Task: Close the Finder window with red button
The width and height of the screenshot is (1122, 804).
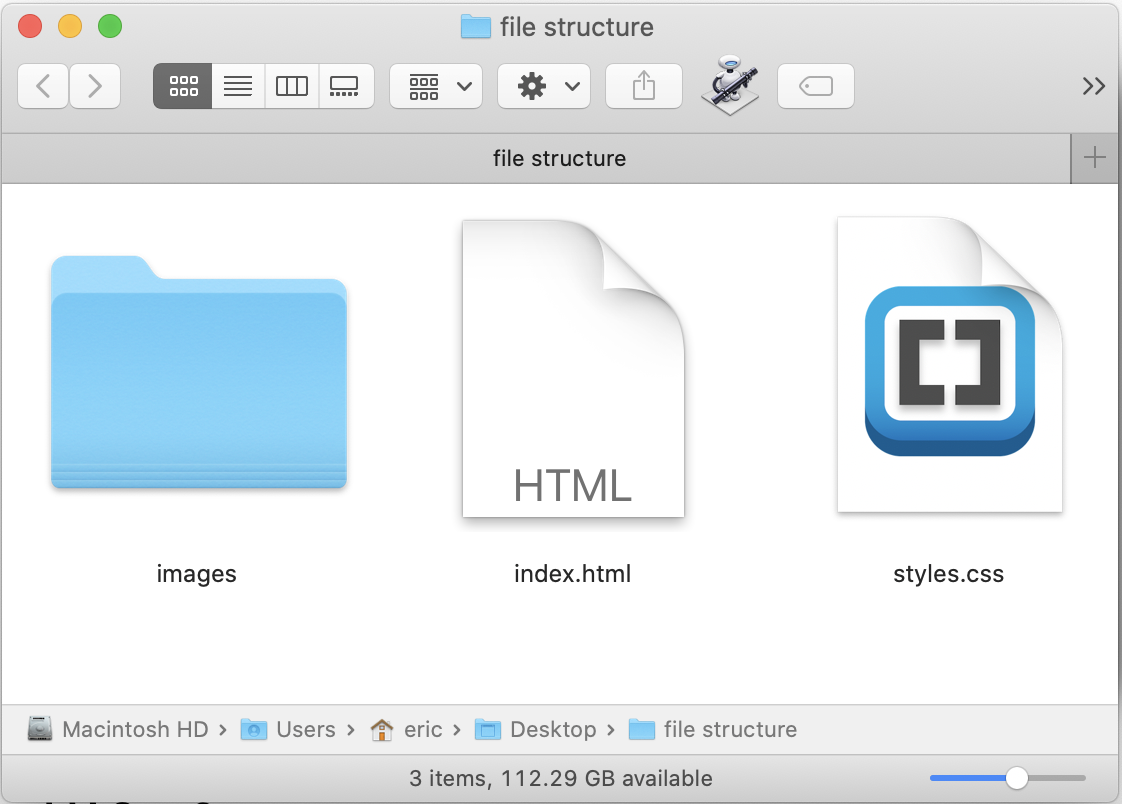Action: pos(30,26)
